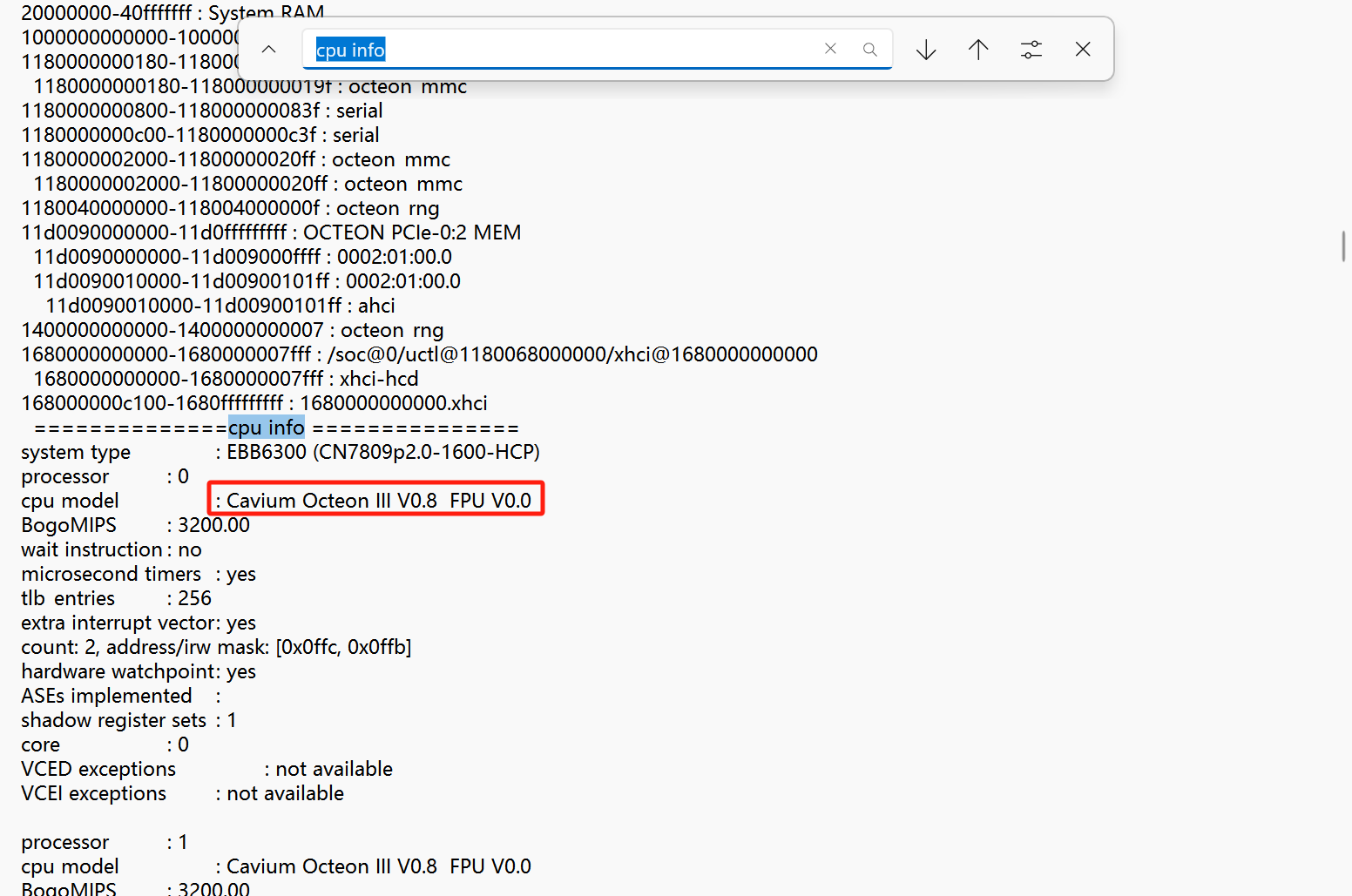Open the search options sliders icon
This screenshot has width=1352, height=896.
pyautogui.click(x=1031, y=50)
